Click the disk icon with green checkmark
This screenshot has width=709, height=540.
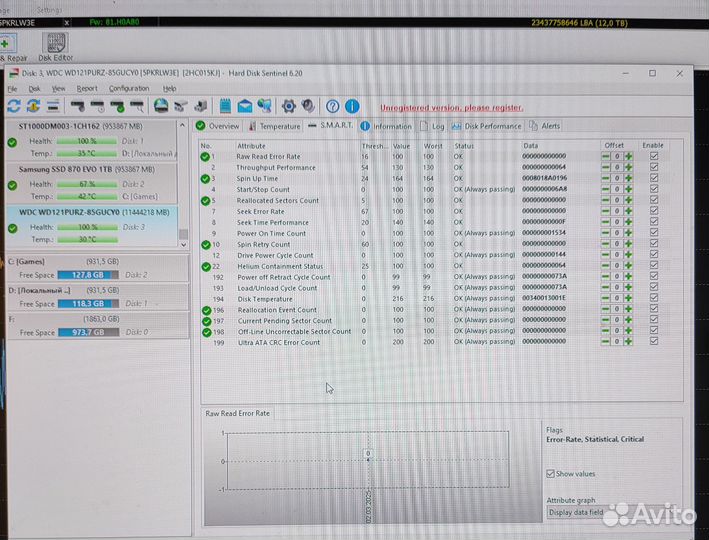(117, 106)
